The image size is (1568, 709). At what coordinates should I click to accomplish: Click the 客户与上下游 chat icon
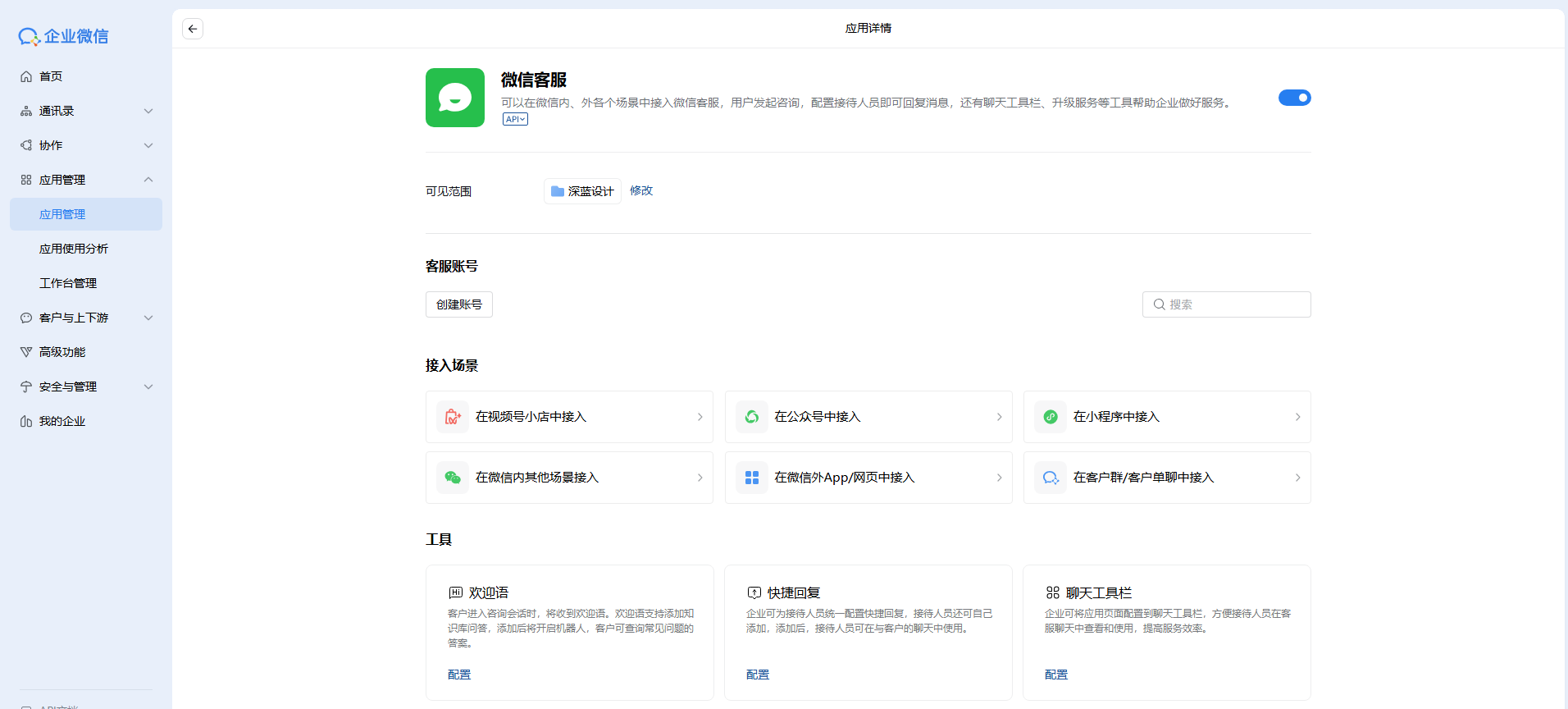click(x=26, y=318)
